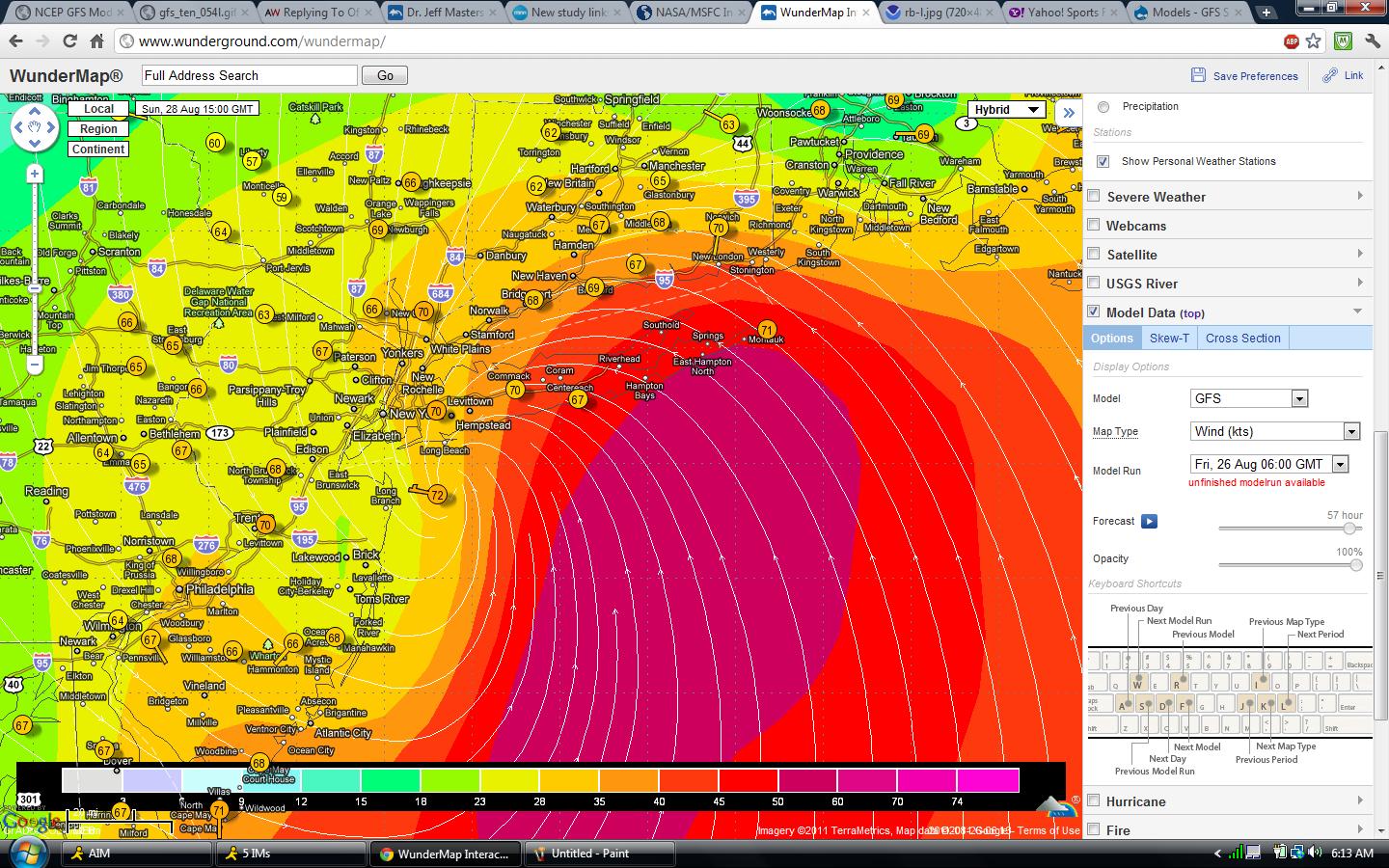Open the Model Run date dropdown
The image size is (1389, 868).
click(1269, 464)
